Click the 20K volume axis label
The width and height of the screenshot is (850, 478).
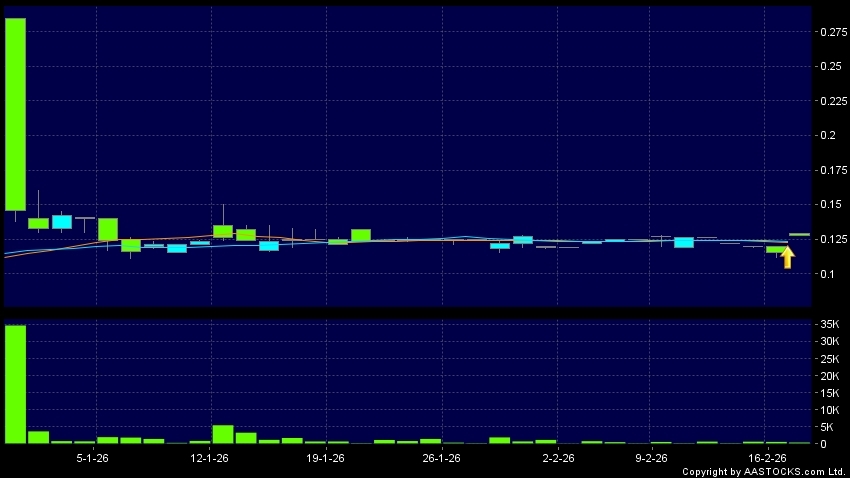829,376
